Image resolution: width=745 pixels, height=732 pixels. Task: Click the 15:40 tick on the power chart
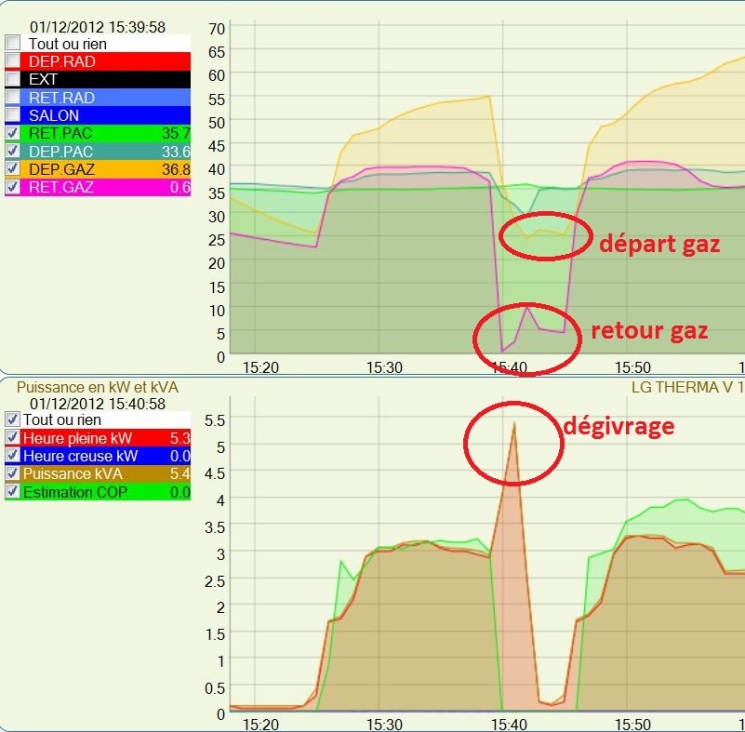509,724
